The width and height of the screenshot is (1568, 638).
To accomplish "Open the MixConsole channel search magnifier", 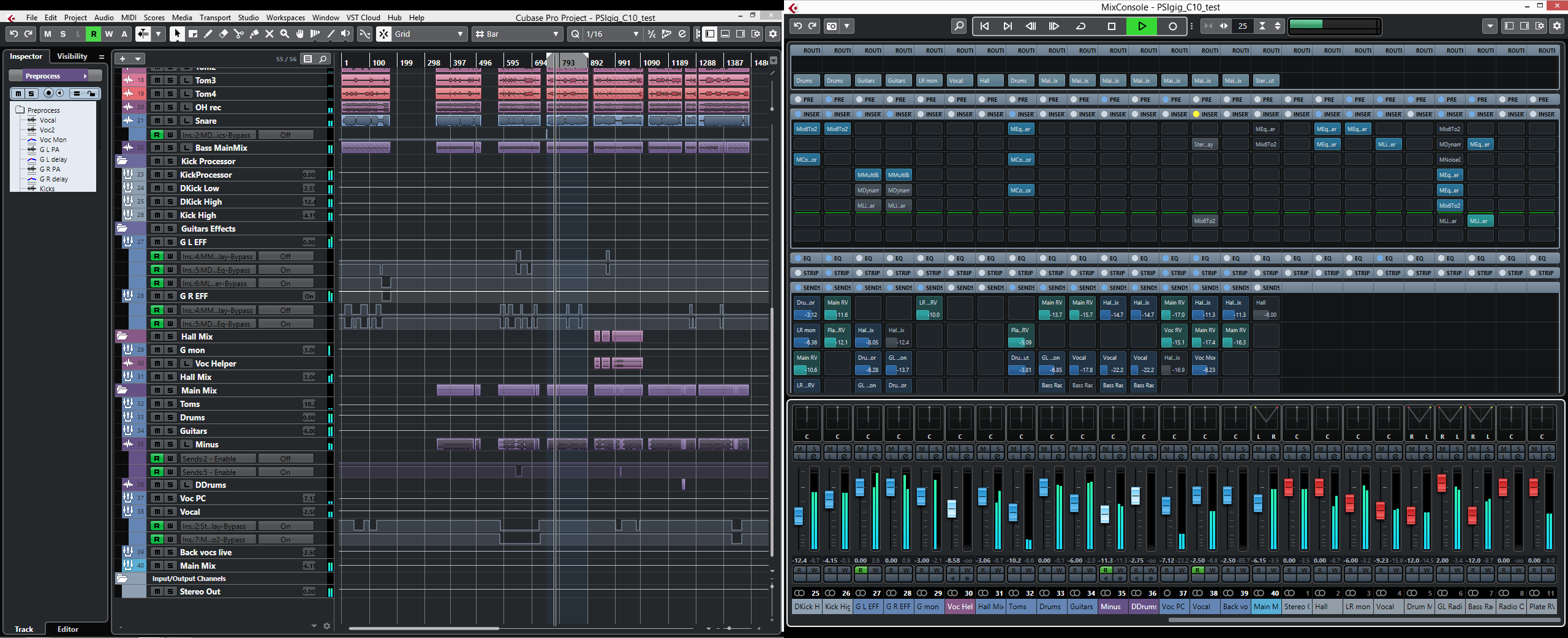I will coord(959,26).
